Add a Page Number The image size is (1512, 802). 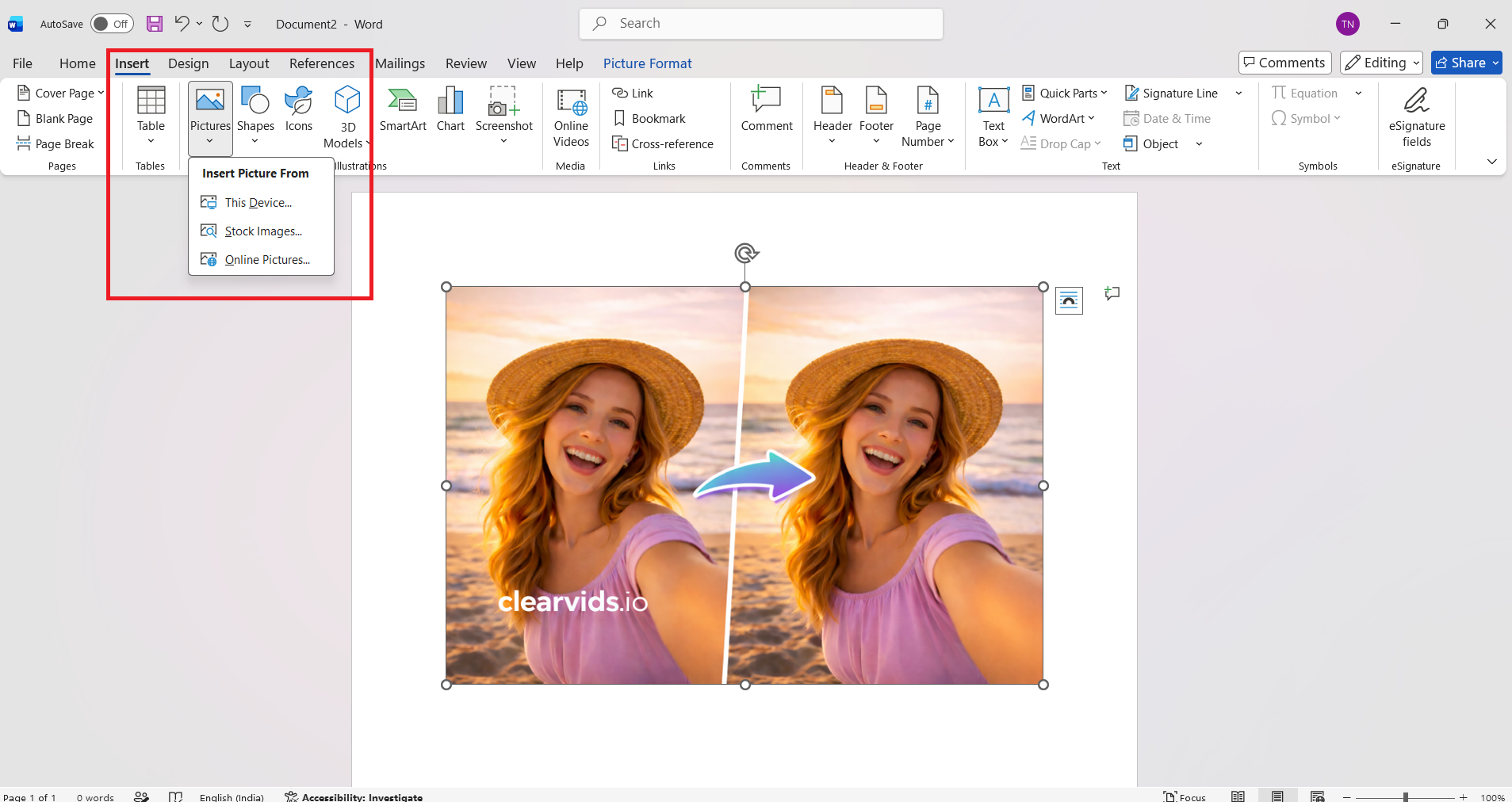928,117
